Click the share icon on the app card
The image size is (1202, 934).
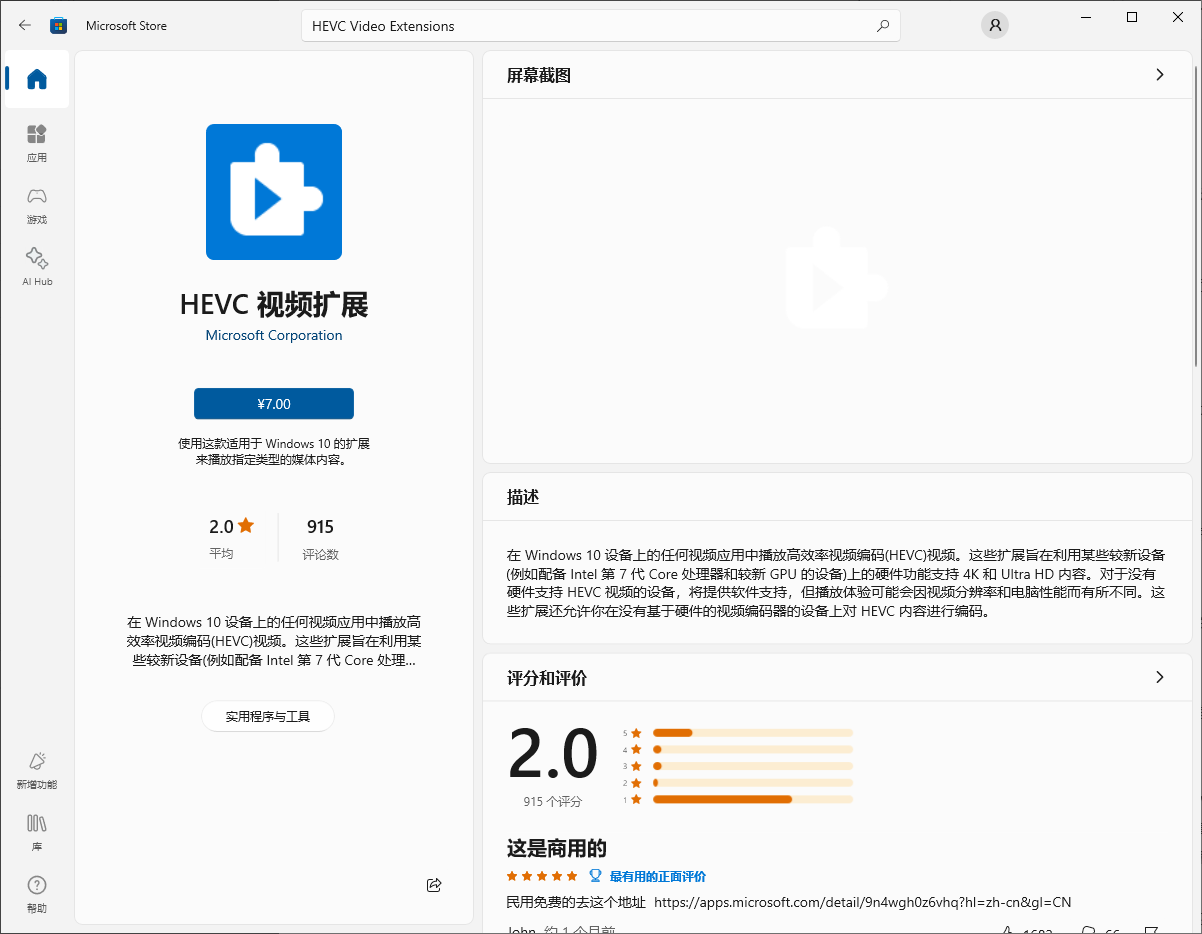coord(433,885)
